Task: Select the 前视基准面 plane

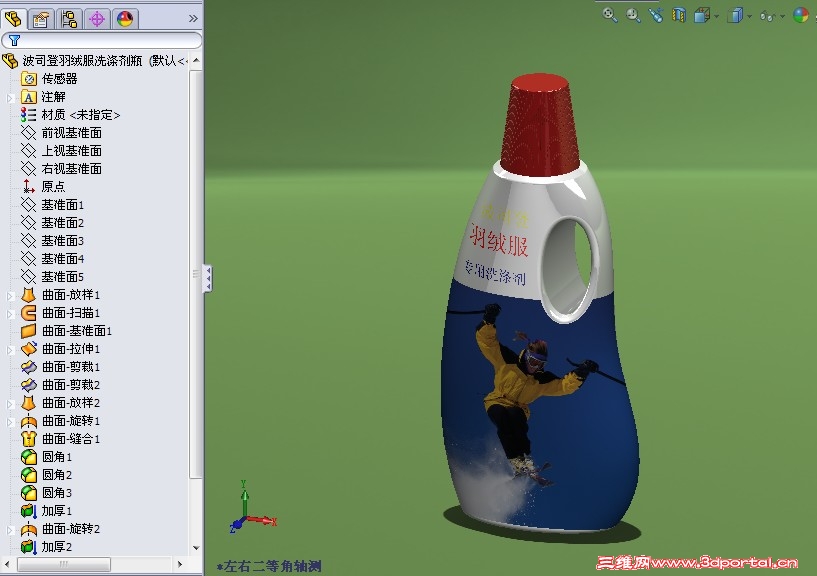Action: pos(61,132)
